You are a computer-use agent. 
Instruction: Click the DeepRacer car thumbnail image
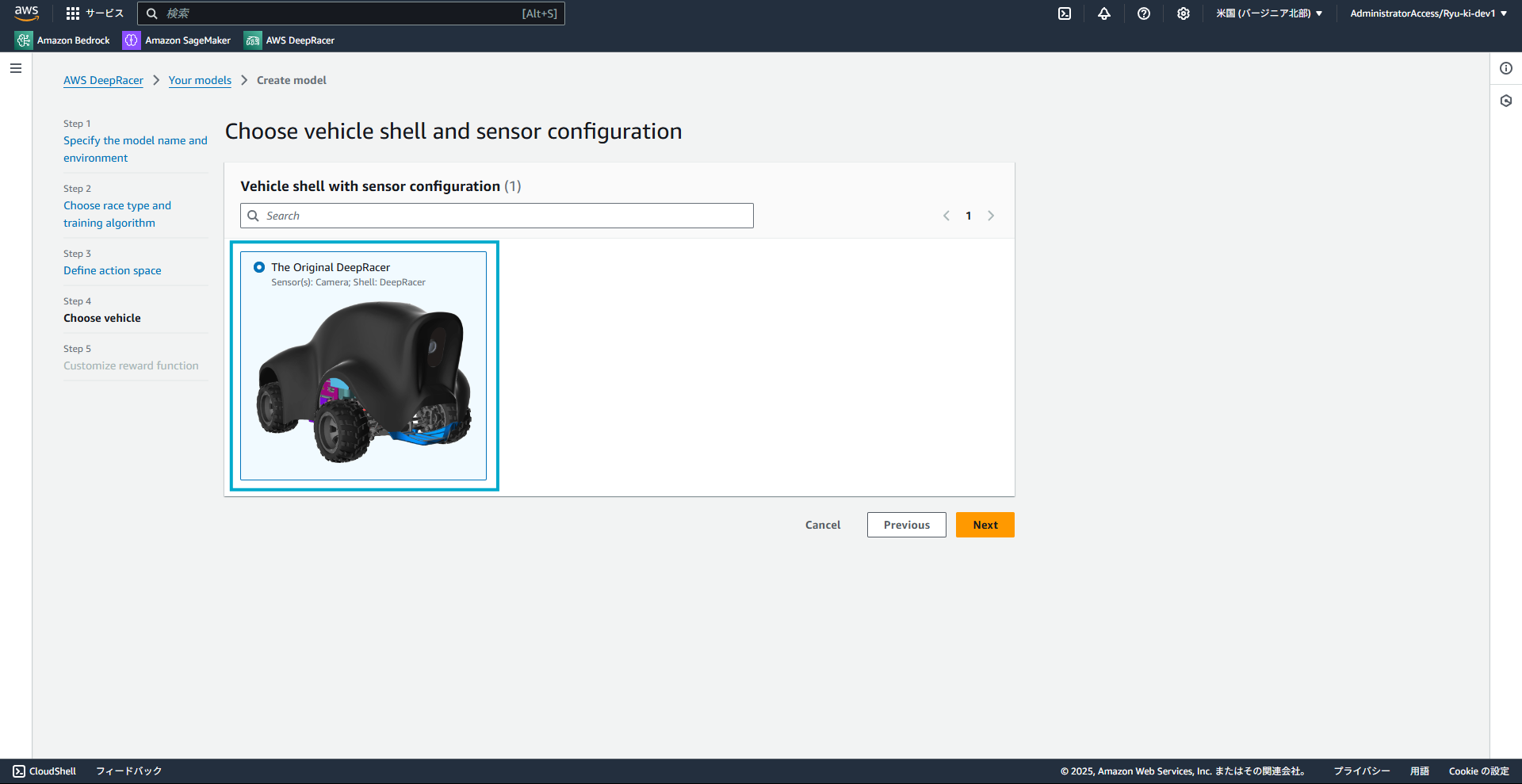coord(364,381)
